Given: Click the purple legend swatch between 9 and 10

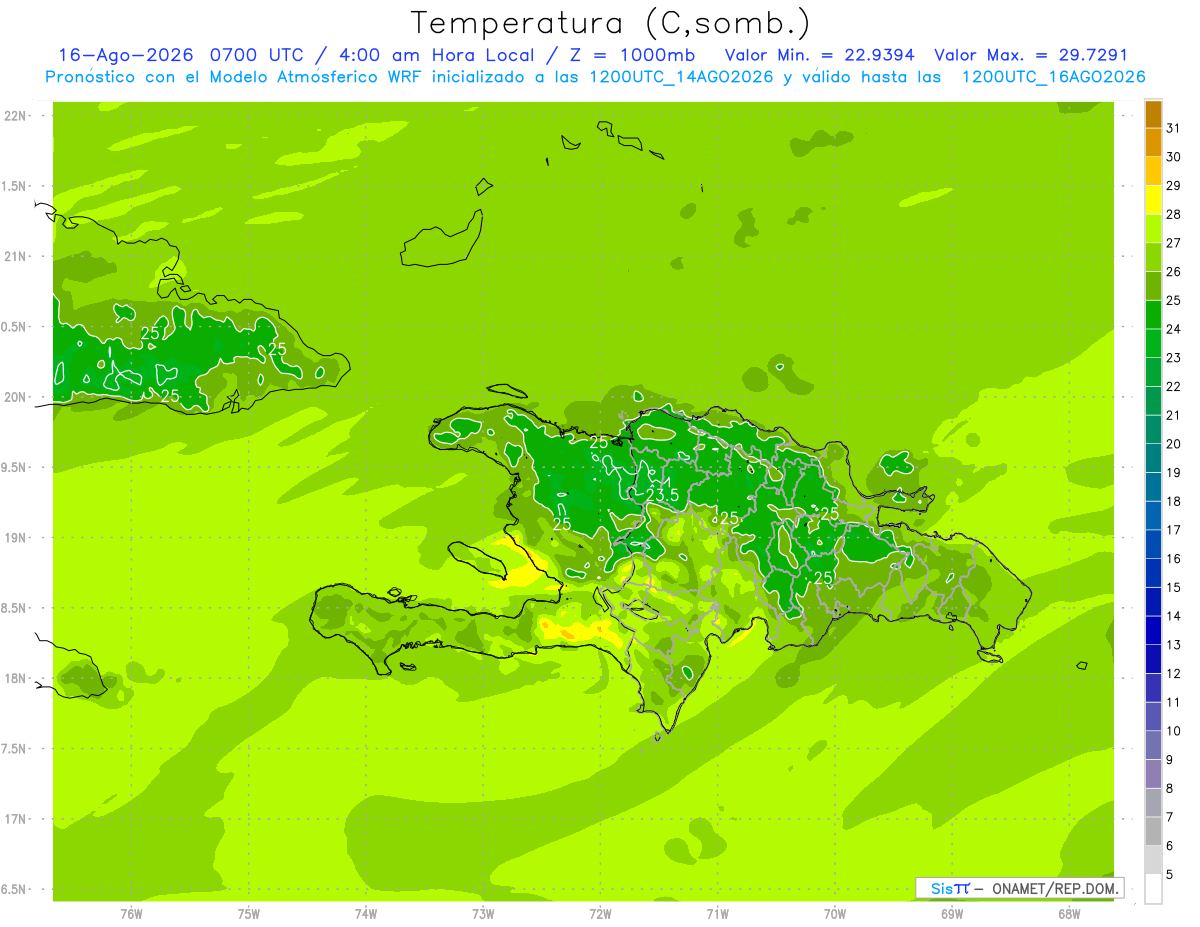Looking at the screenshot, I should 1153,745.
